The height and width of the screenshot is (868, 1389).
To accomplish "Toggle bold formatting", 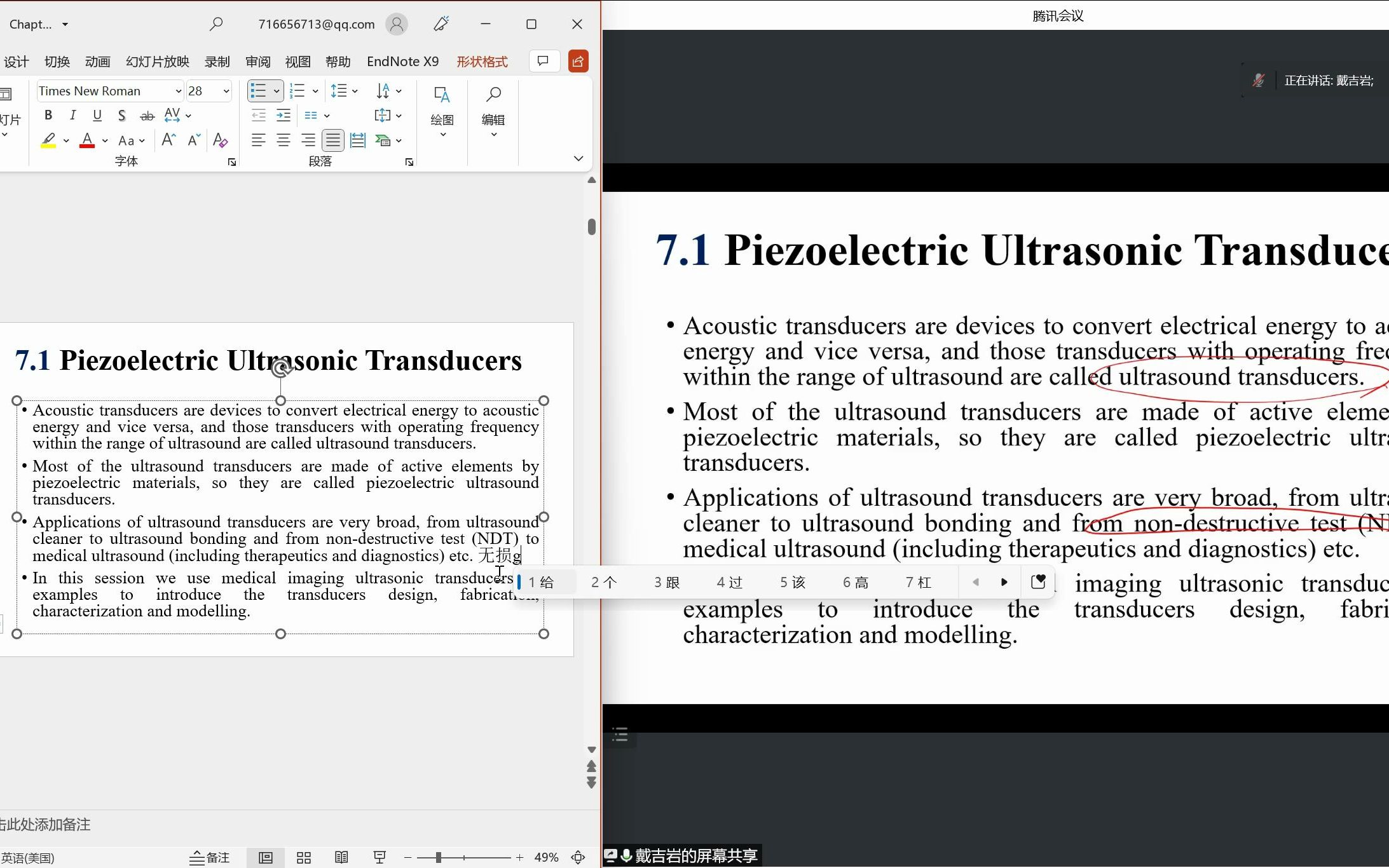I will click(x=48, y=115).
